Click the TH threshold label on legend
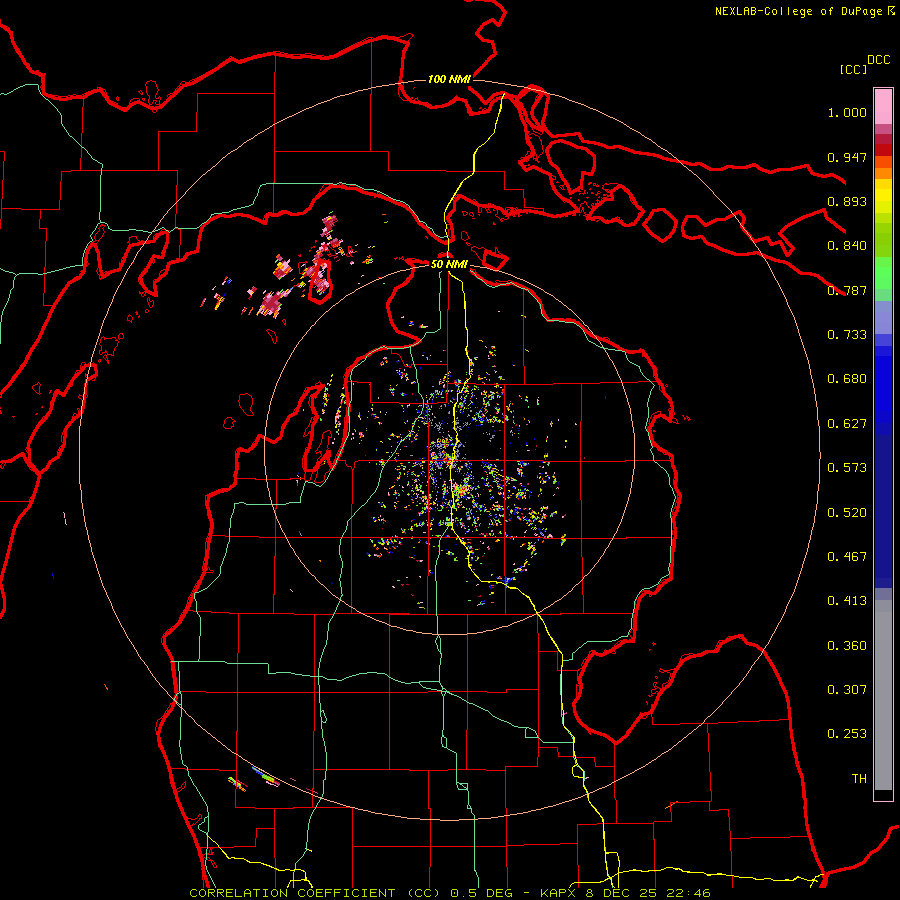Image resolution: width=900 pixels, height=900 pixels. (x=859, y=779)
